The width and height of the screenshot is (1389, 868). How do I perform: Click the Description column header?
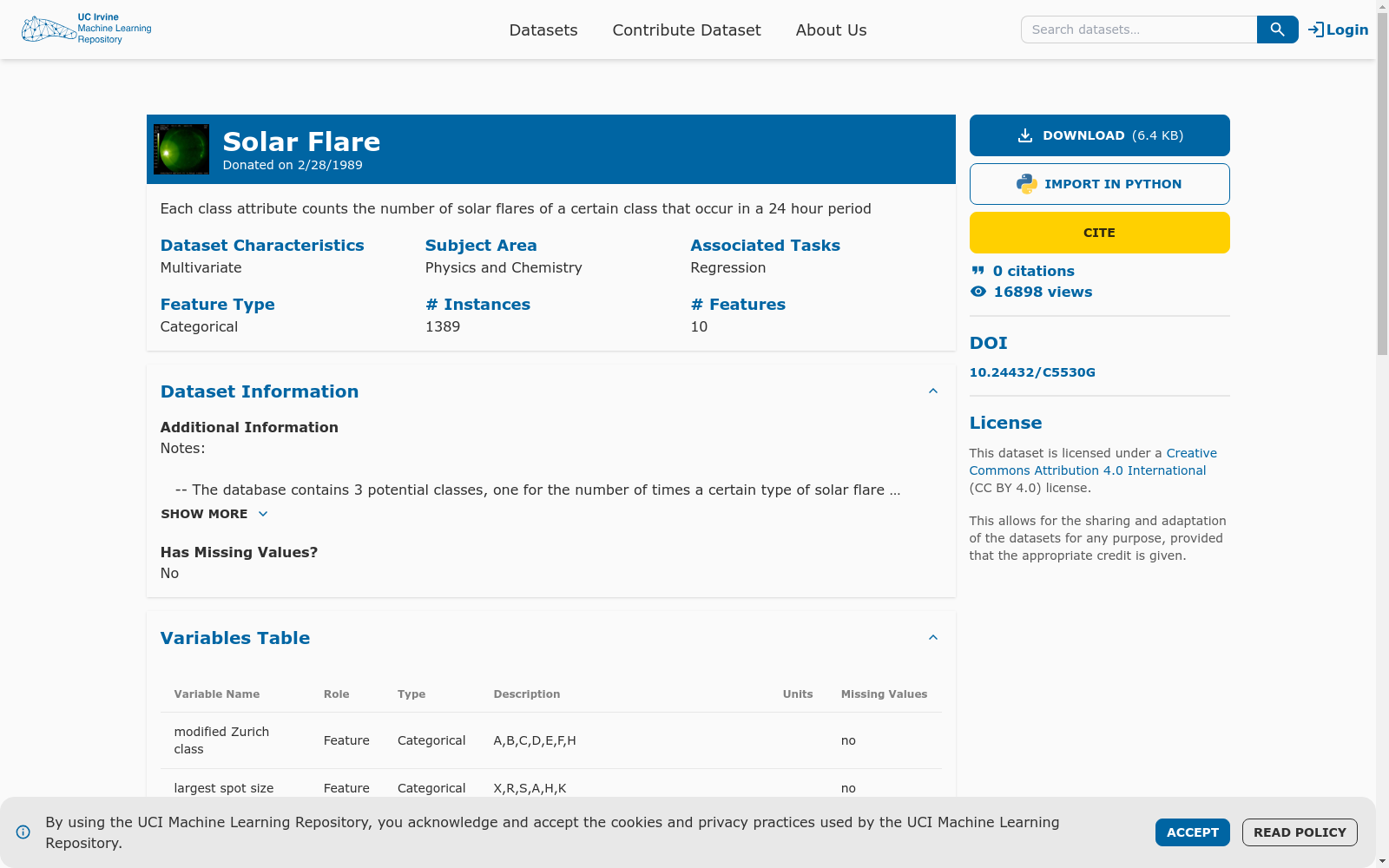pyautogui.click(x=527, y=694)
